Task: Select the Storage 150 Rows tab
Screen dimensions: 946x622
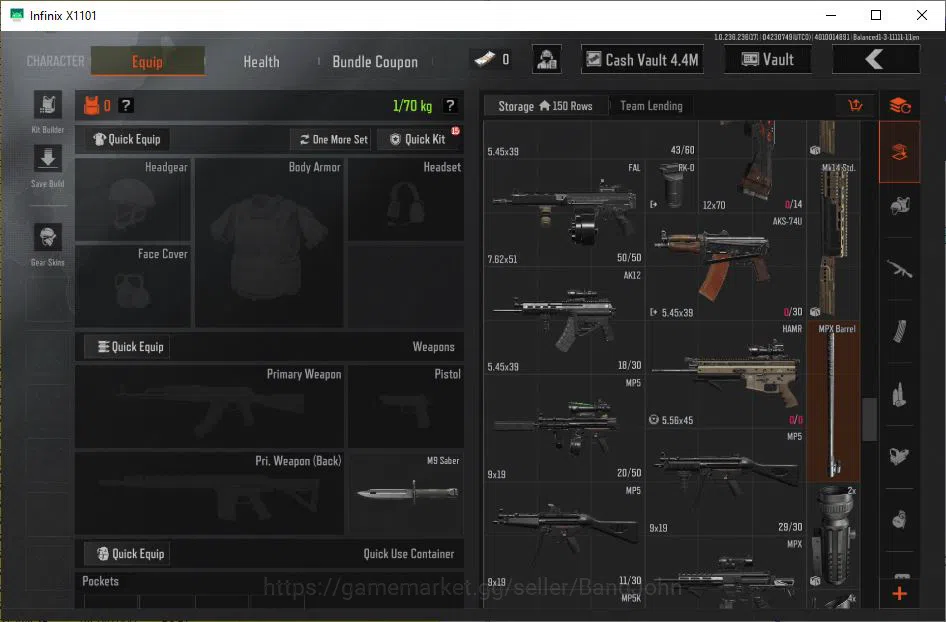Action: click(545, 106)
